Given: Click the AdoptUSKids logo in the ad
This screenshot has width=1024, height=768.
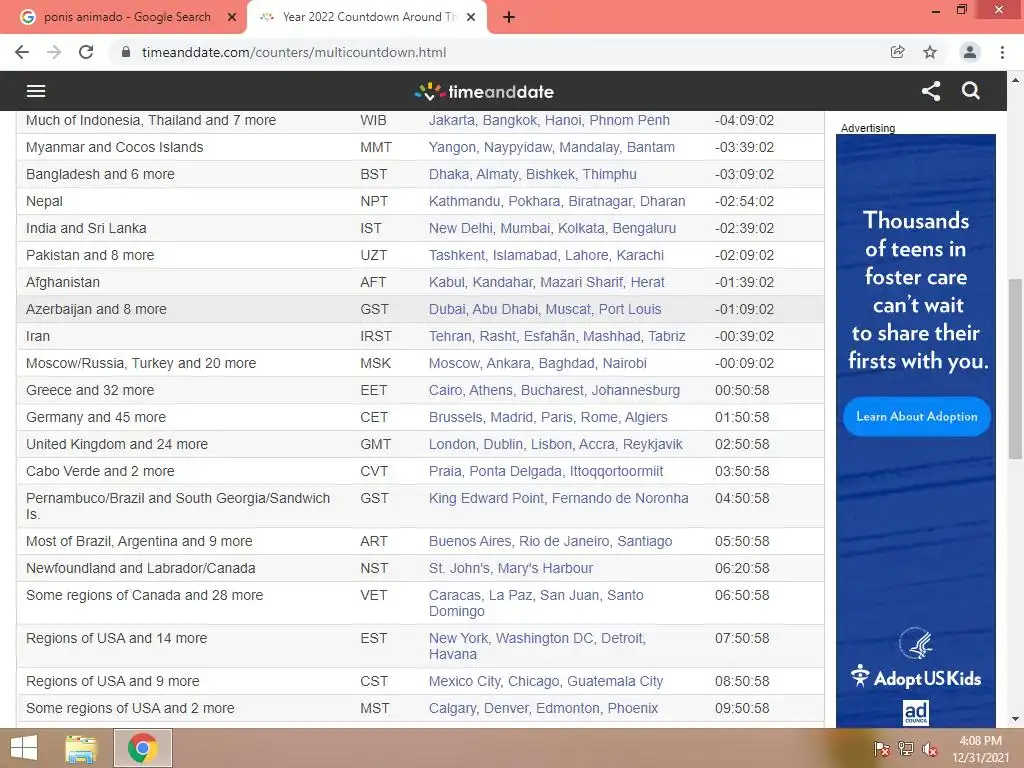Looking at the screenshot, I should coord(916,677).
